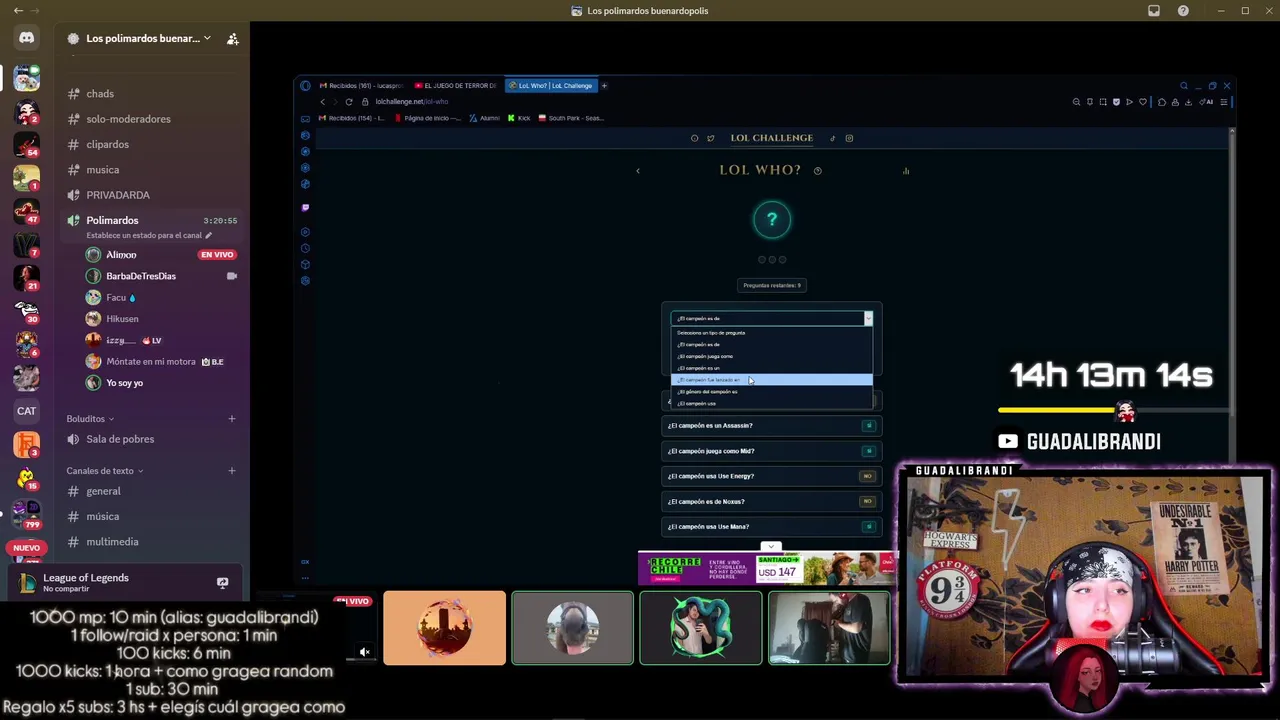Expand the chevron below the questions list
This screenshot has width=1280, height=720.
770,547
